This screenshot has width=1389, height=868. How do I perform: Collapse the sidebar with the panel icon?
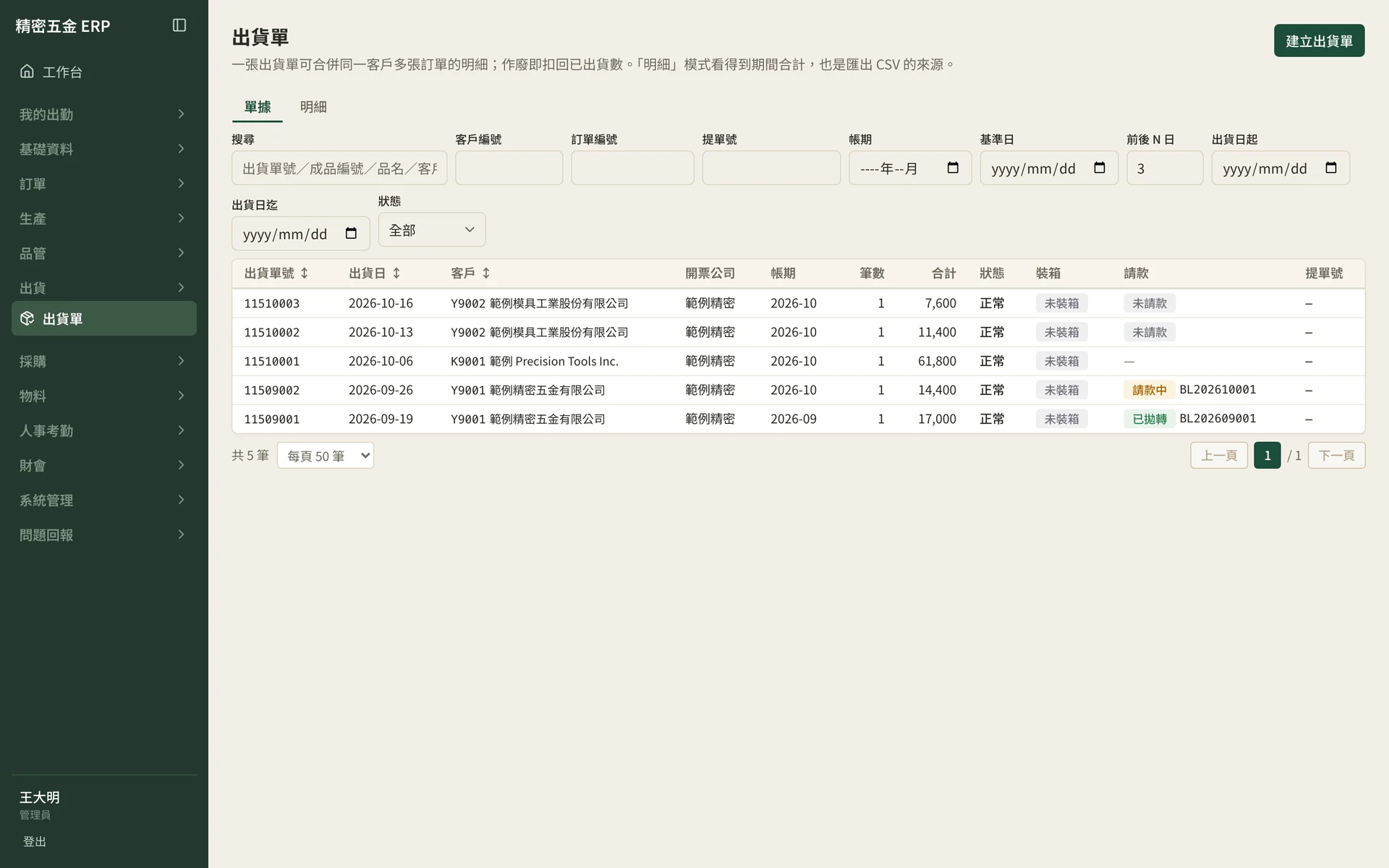point(179,25)
